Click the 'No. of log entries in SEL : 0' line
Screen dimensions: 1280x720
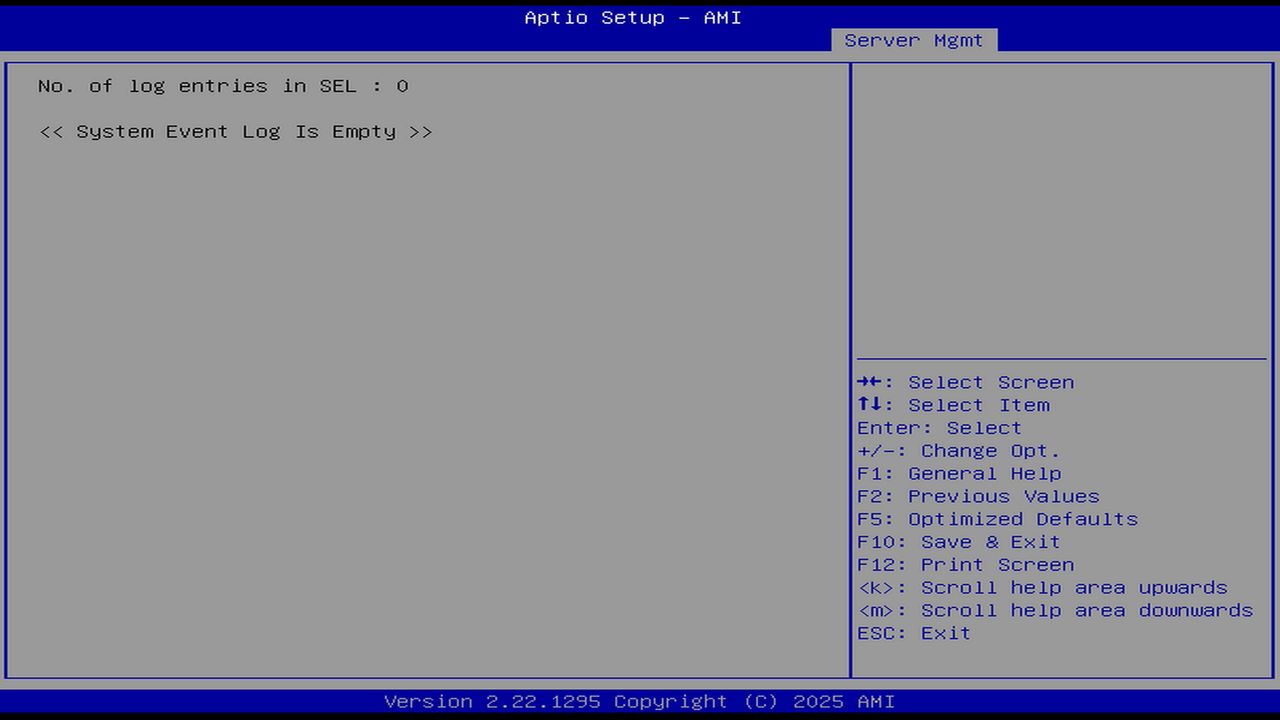pos(223,86)
